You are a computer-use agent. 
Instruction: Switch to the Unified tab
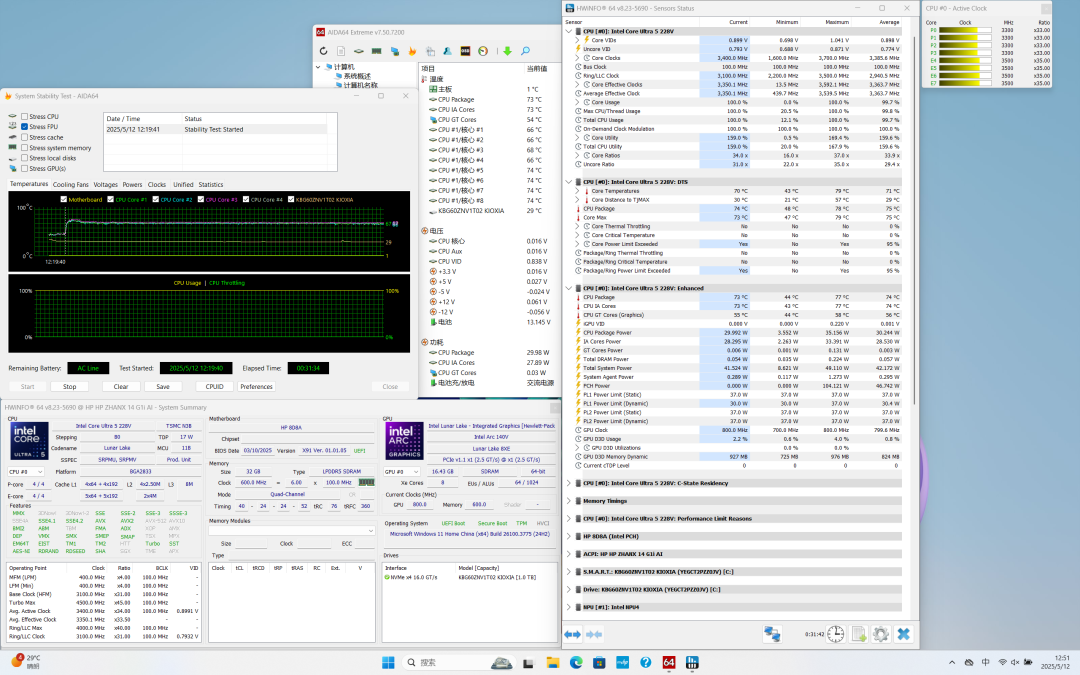click(183, 185)
